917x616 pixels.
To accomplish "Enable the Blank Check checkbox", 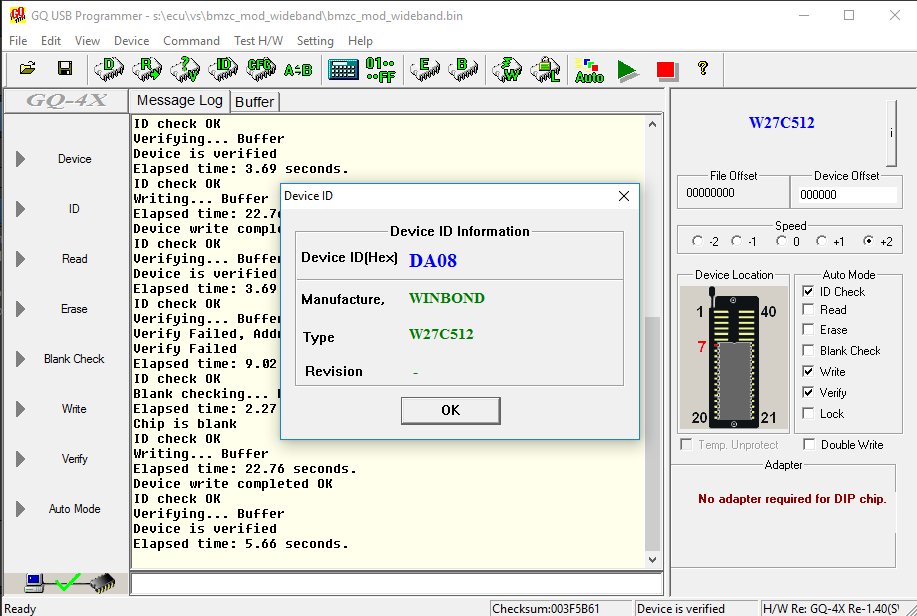I will [x=808, y=350].
